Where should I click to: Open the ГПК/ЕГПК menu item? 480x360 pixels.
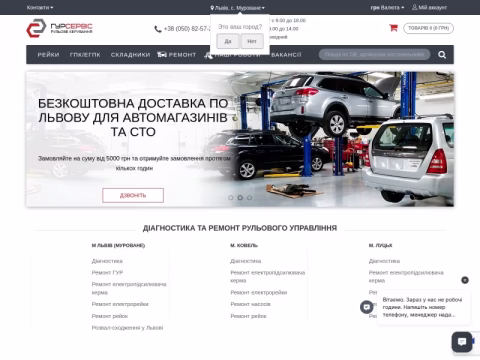point(85,55)
